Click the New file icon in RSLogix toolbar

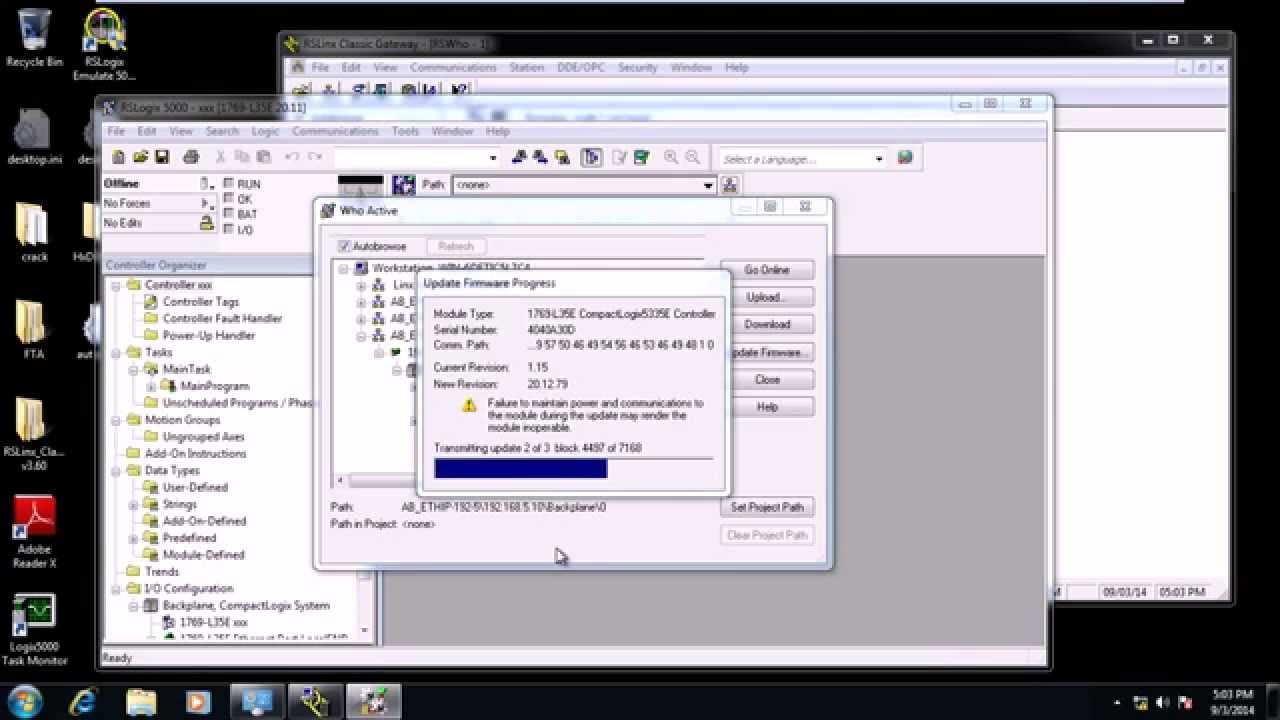tap(119, 157)
